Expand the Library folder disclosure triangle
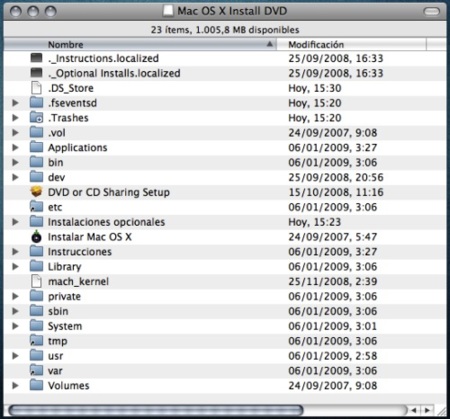450x419 pixels. click(x=15, y=266)
